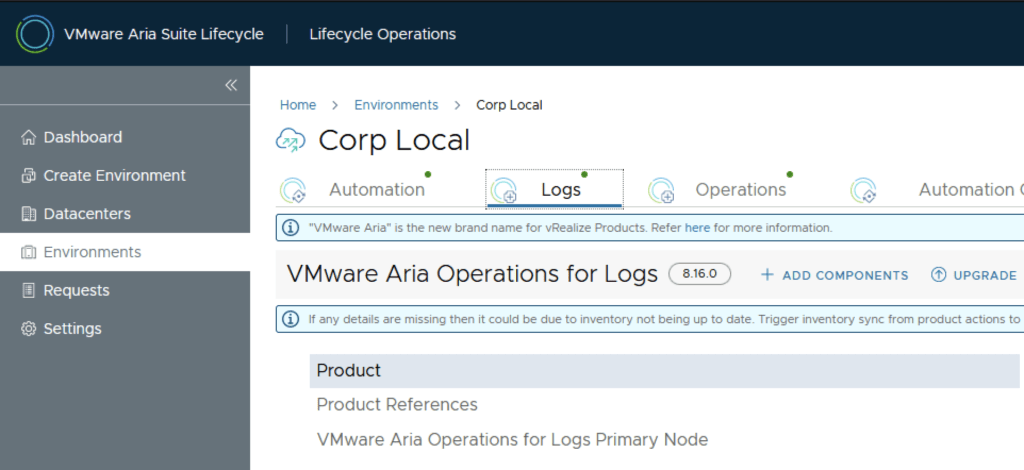Open the Operations product tab
Viewport: 1024px width, 470px height.
(x=740, y=190)
